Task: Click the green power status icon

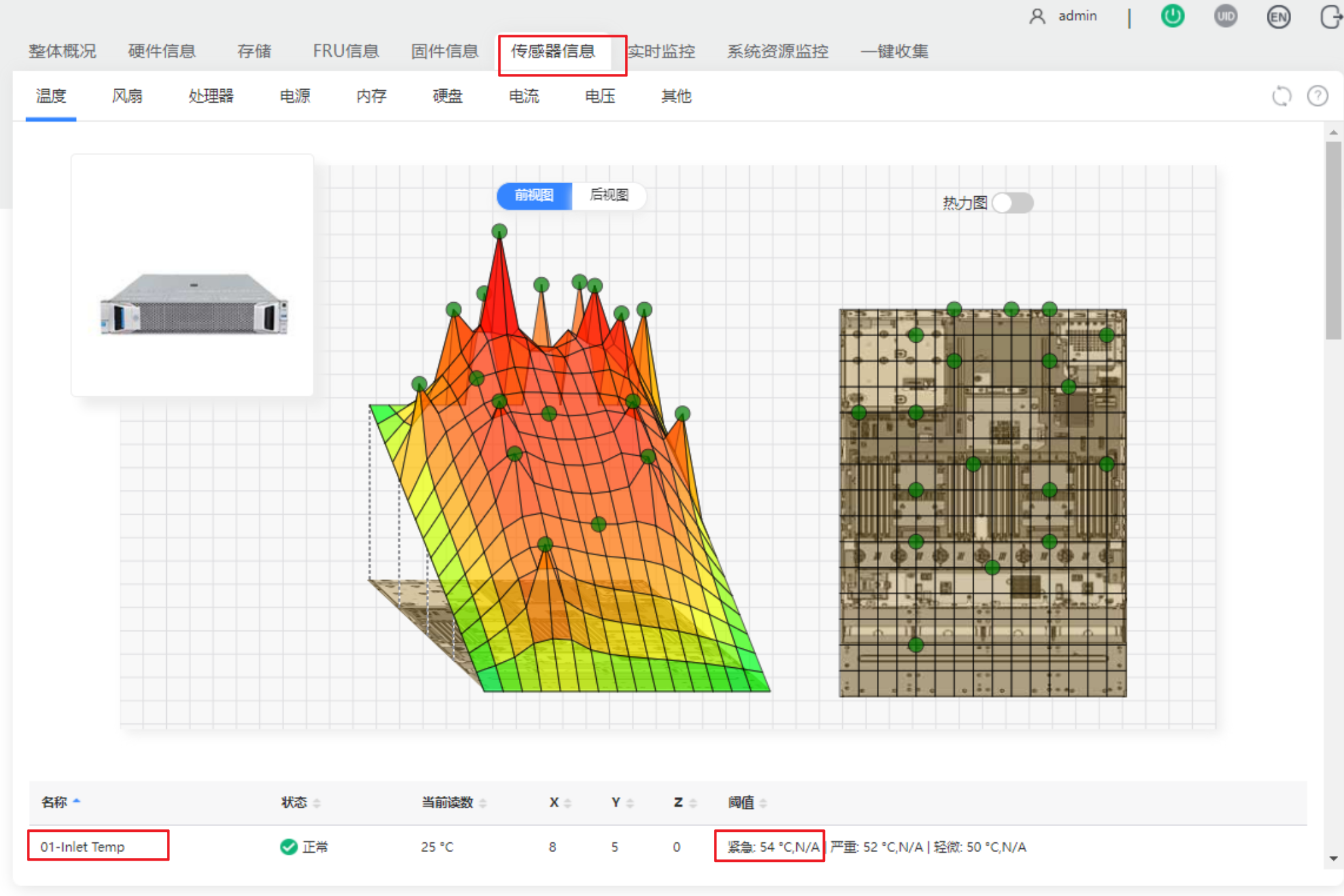Action: point(1172,16)
